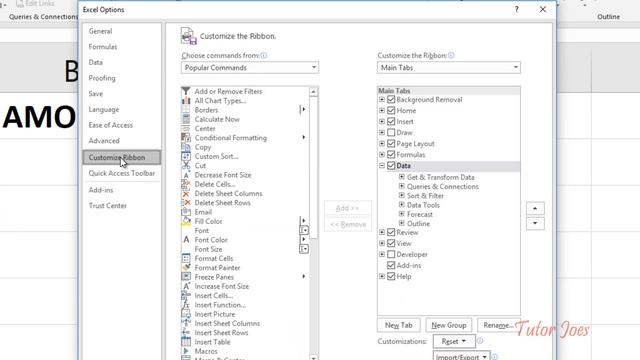
Task: Click the New Tab button
Action: (398, 325)
